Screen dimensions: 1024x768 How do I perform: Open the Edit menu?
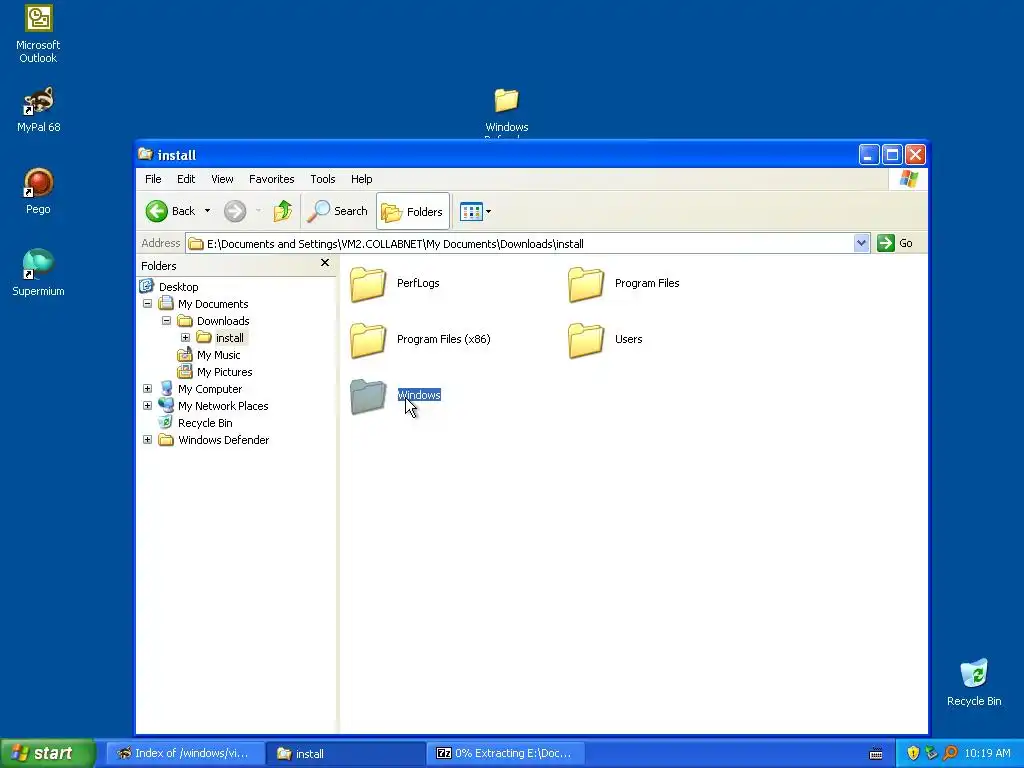coord(186,179)
